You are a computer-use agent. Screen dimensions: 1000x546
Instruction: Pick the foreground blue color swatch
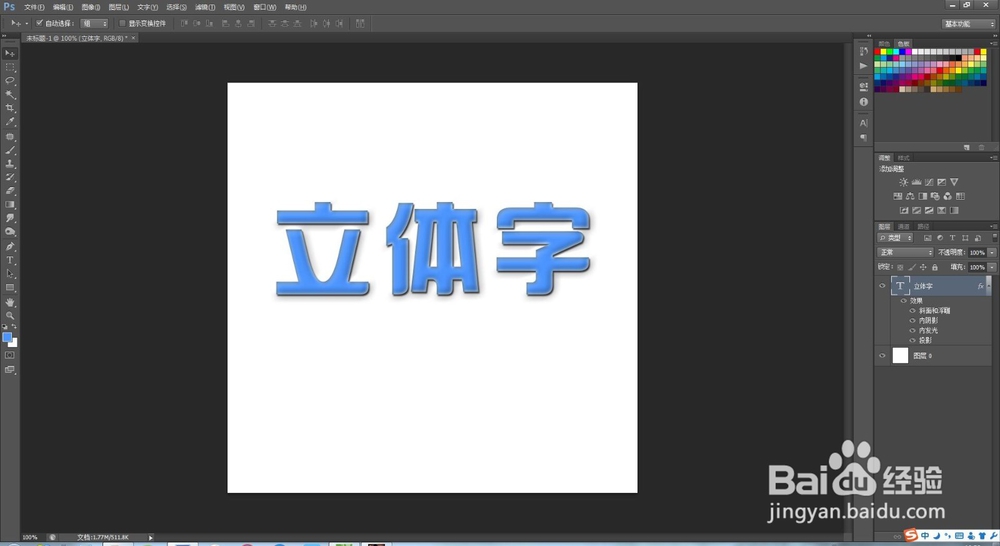(7, 337)
